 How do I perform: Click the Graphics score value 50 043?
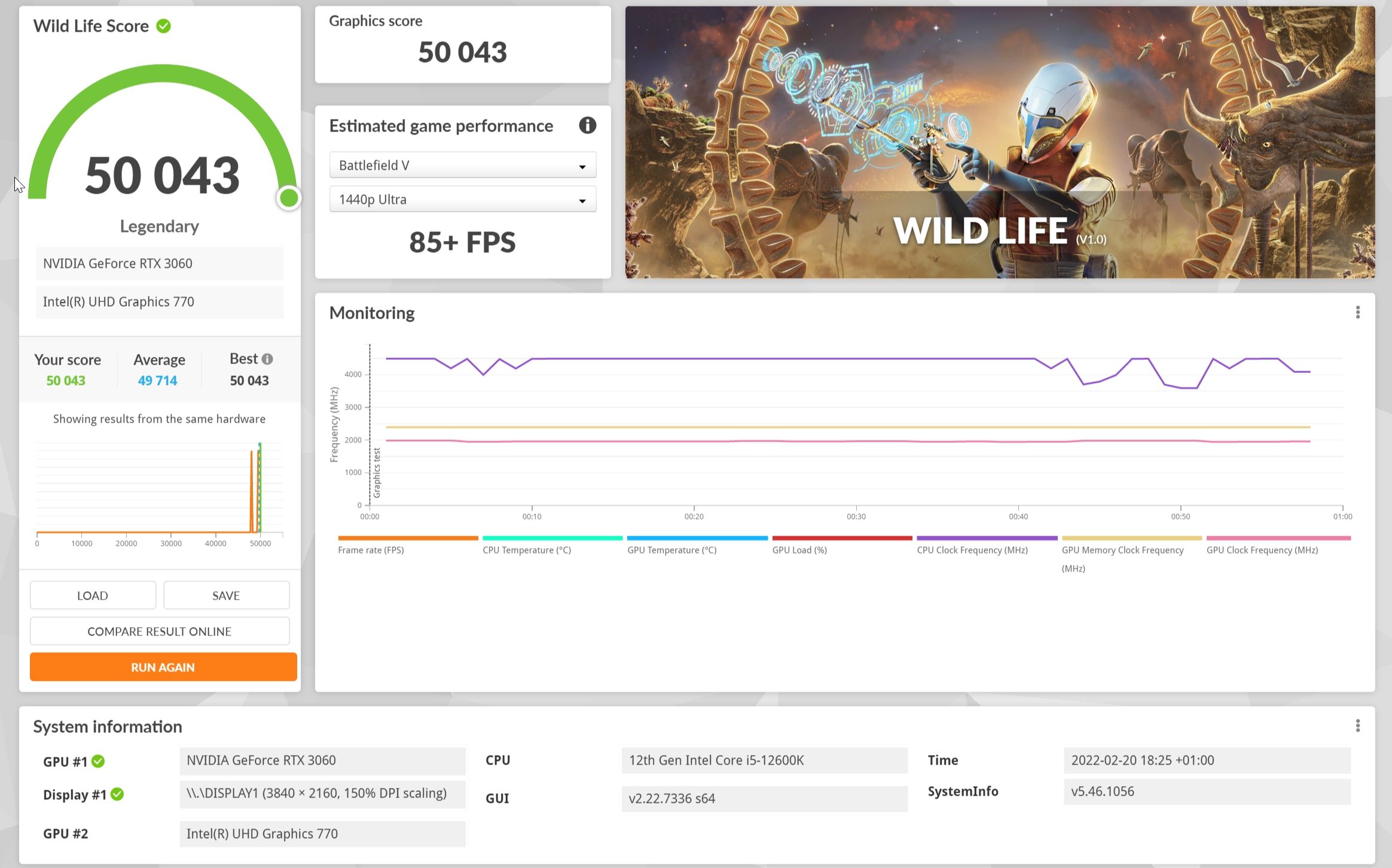pyautogui.click(x=462, y=52)
